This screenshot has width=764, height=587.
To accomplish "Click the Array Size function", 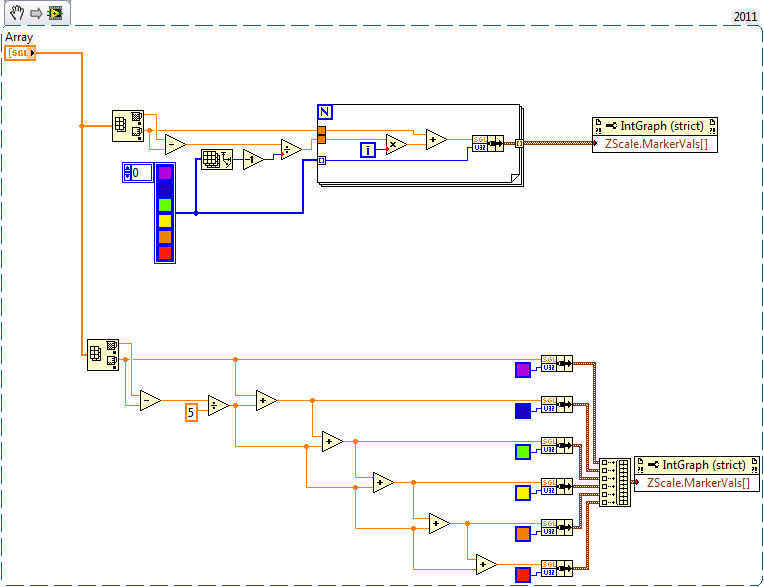I will [x=217, y=159].
